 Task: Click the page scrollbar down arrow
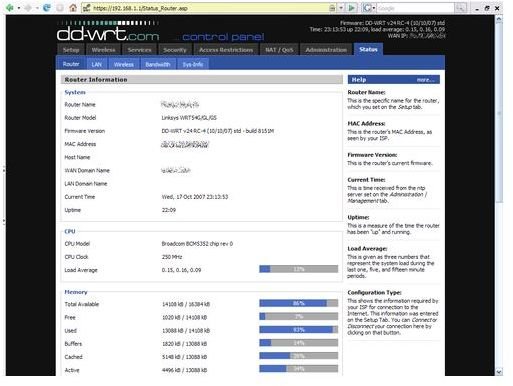[x=499, y=371]
